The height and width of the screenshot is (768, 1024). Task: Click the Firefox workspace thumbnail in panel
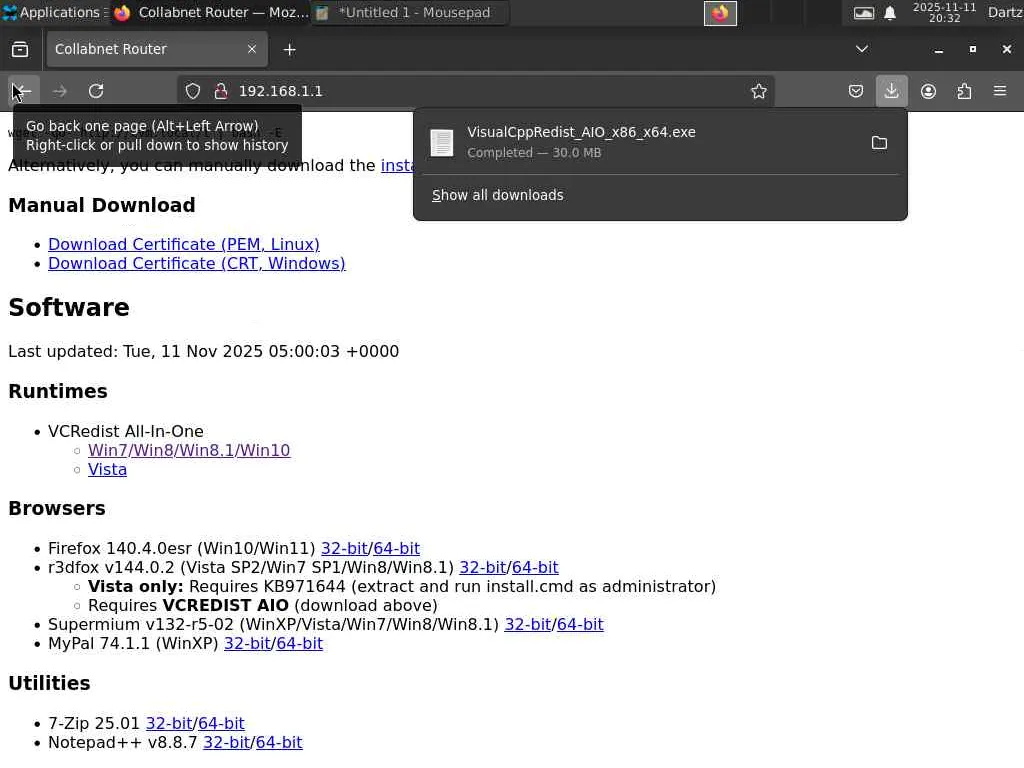720,13
